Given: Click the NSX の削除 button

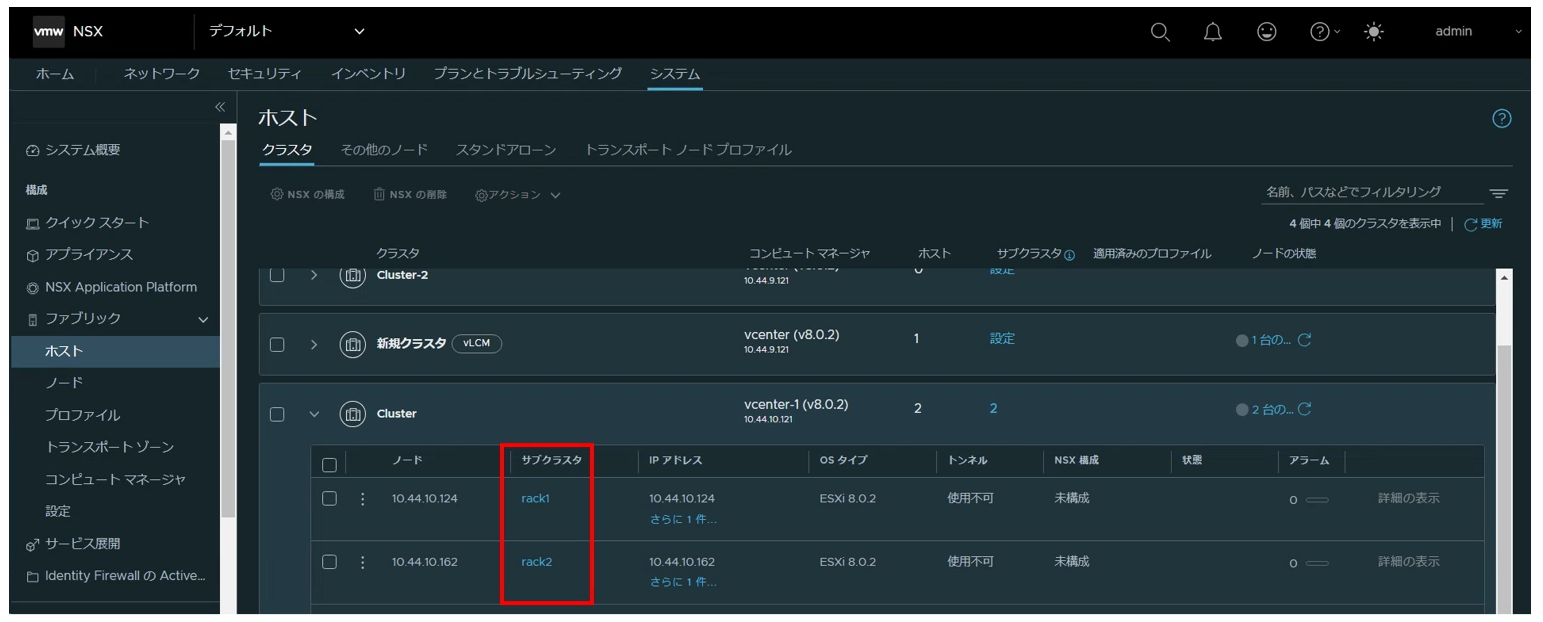Looking at the screenshot, I should 410,195.
